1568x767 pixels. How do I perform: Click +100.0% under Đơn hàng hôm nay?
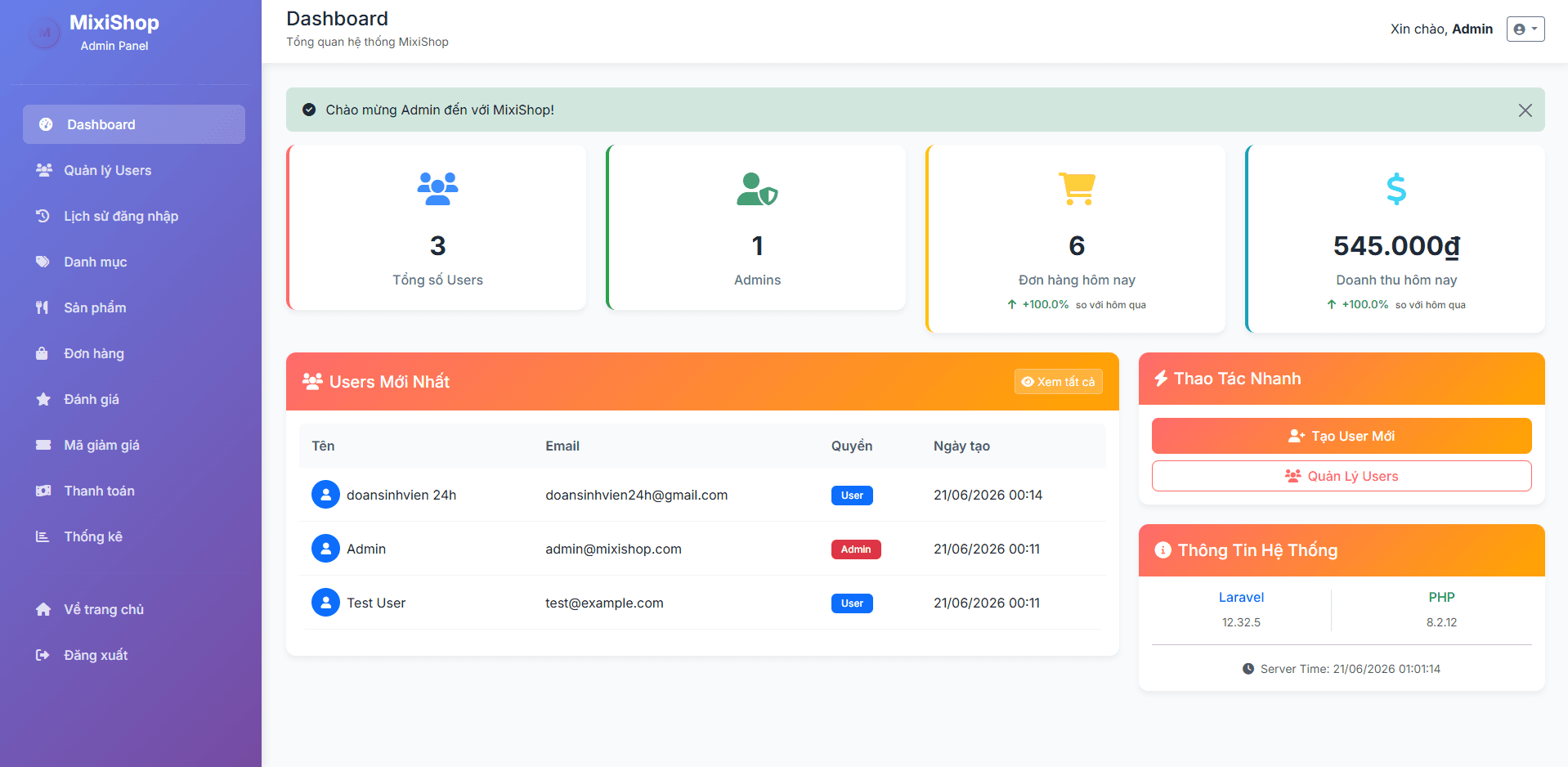[x=1045, y=304]
